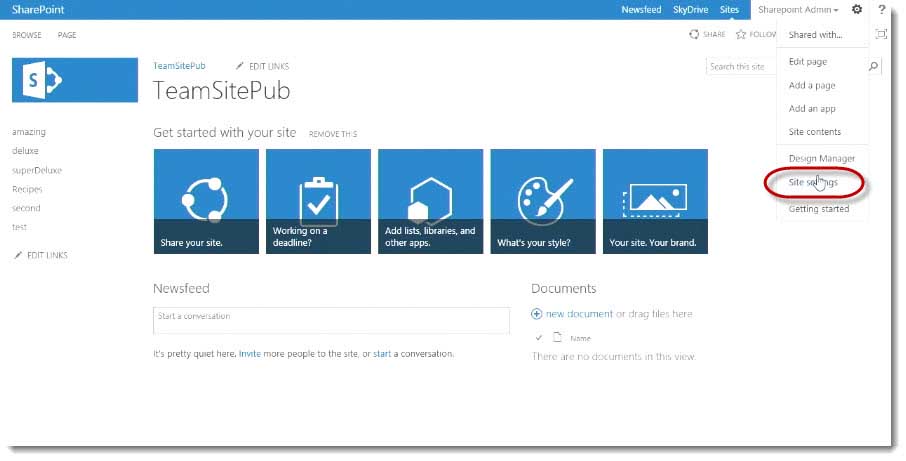Open the settings gear icon

pyautogui.click(x=857, y=9)
